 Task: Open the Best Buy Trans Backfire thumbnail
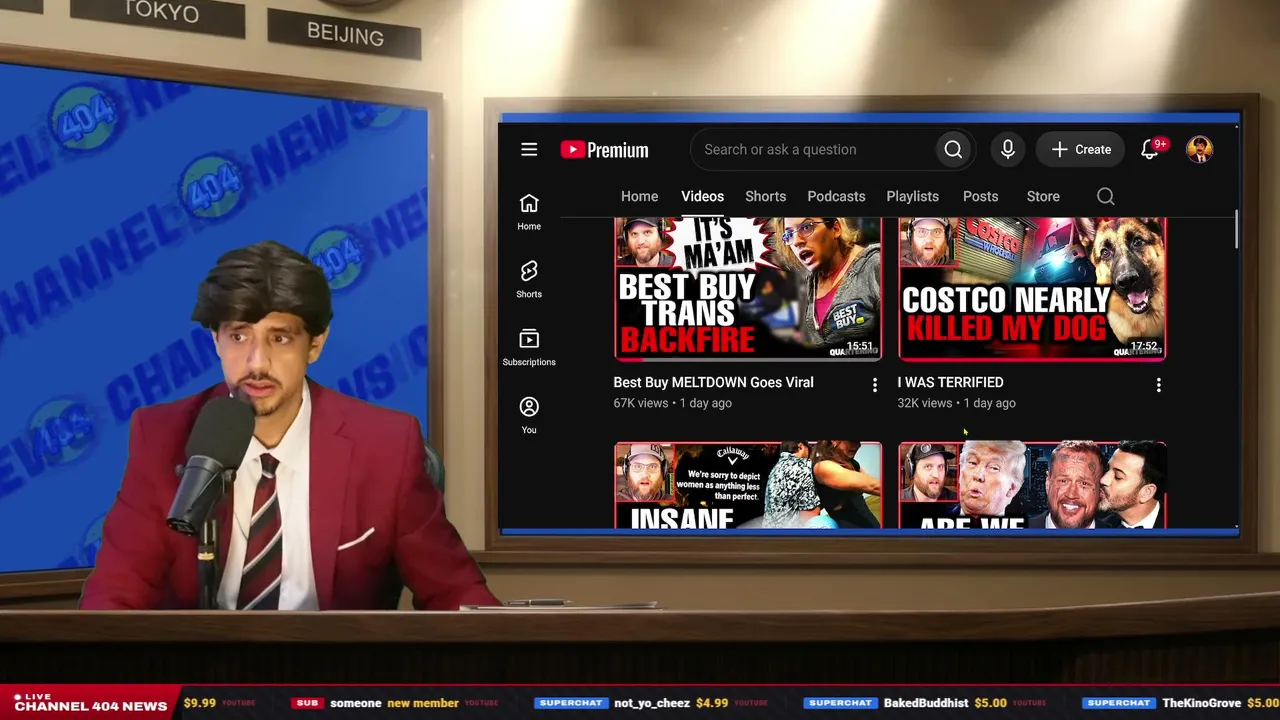[748, 288]
